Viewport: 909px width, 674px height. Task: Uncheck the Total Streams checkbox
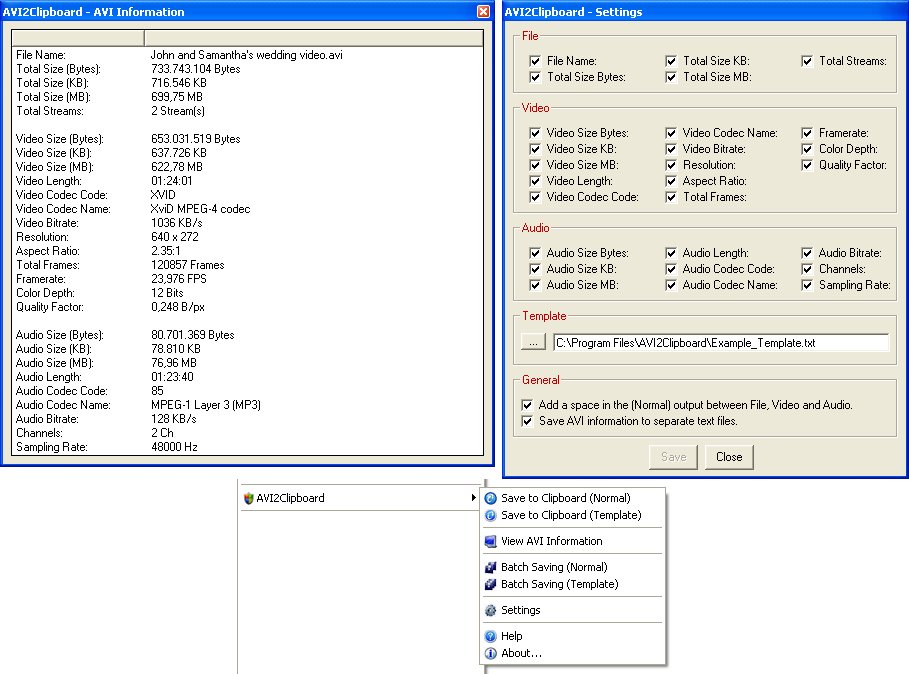tap(807, 61)
